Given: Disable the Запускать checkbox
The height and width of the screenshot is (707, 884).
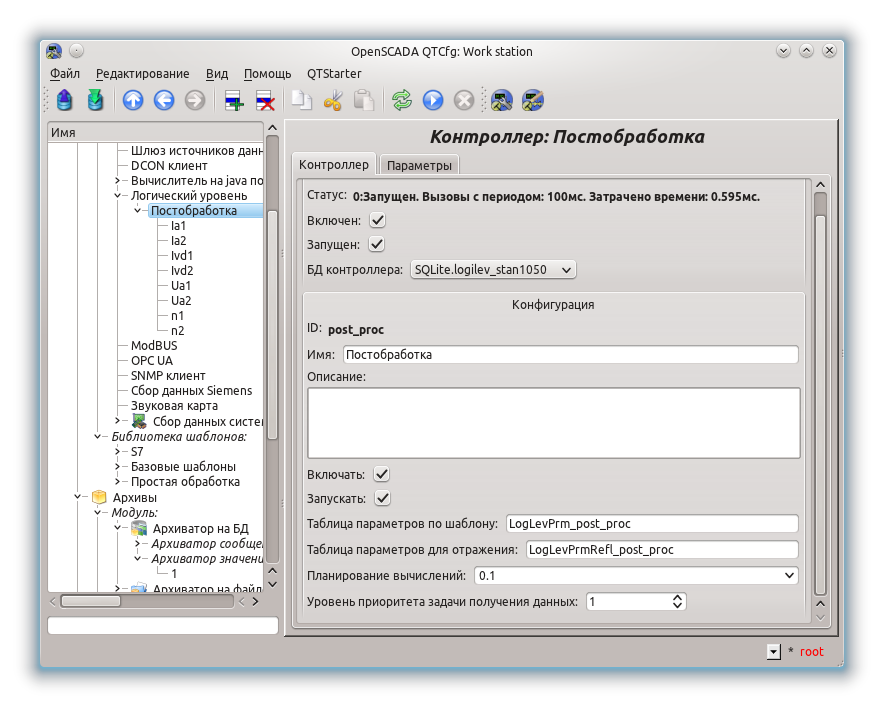Looking at the screenshot, I should coord(382,498).
